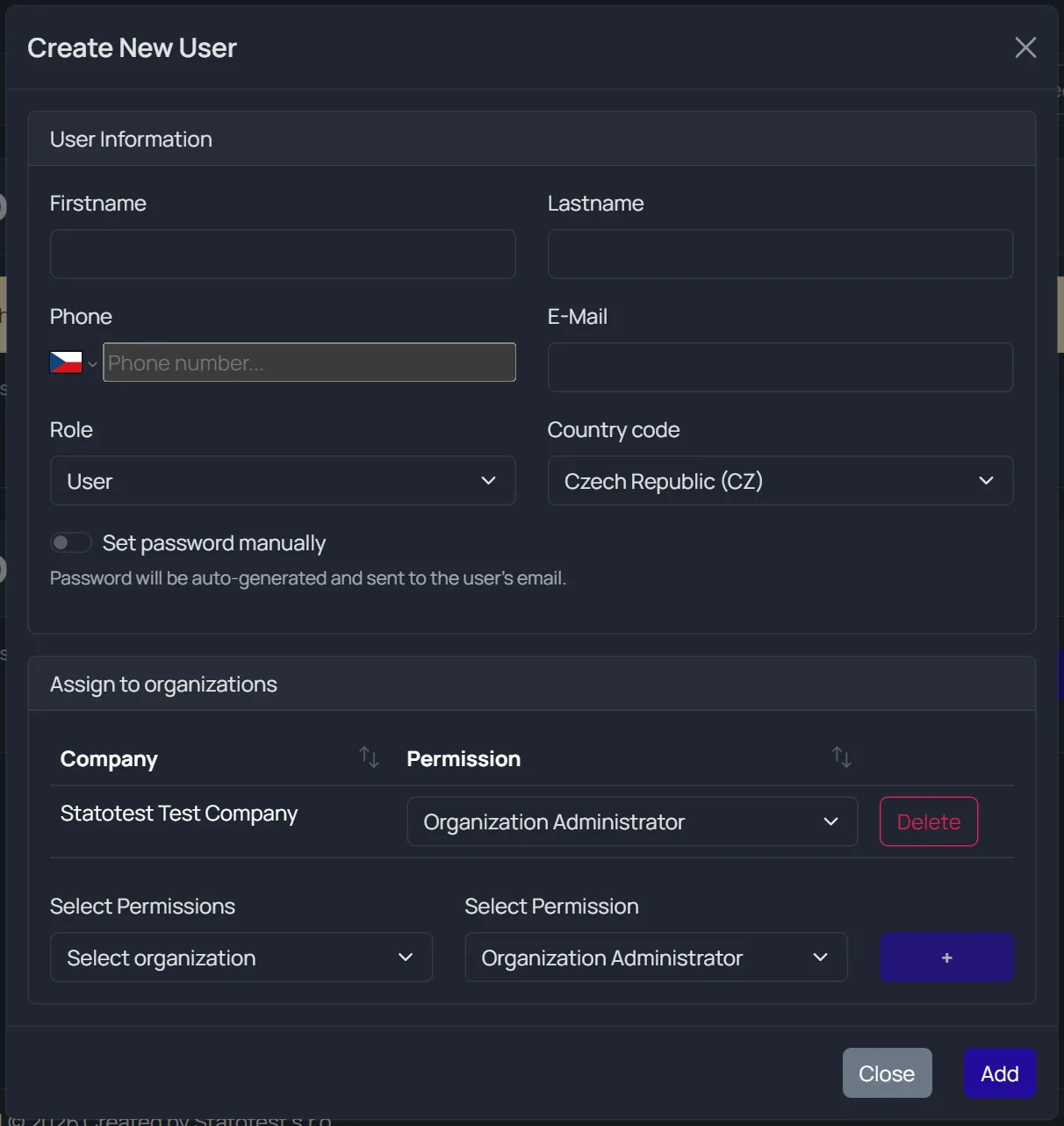Viewport: 1064px width, 1126px height.
Task: Expand Statotest Test Company permission dropdown
Action: [x=632, y=821]
